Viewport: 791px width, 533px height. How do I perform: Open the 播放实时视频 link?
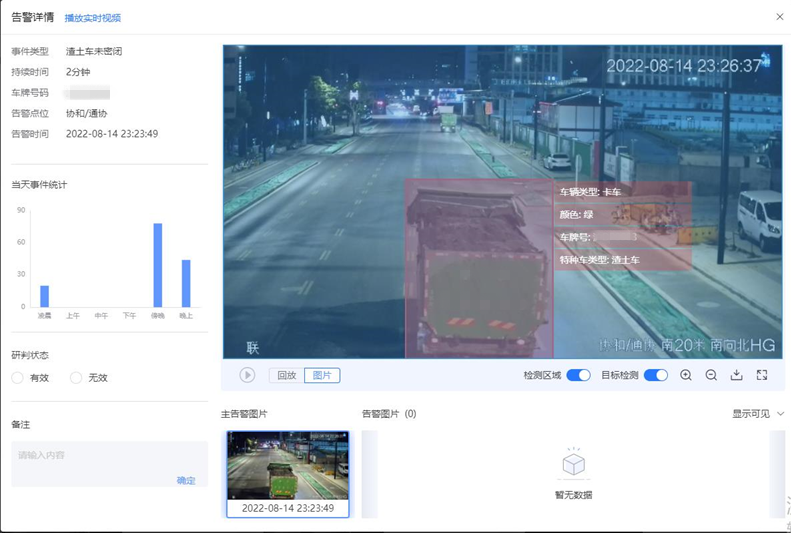tap(93, 18)
